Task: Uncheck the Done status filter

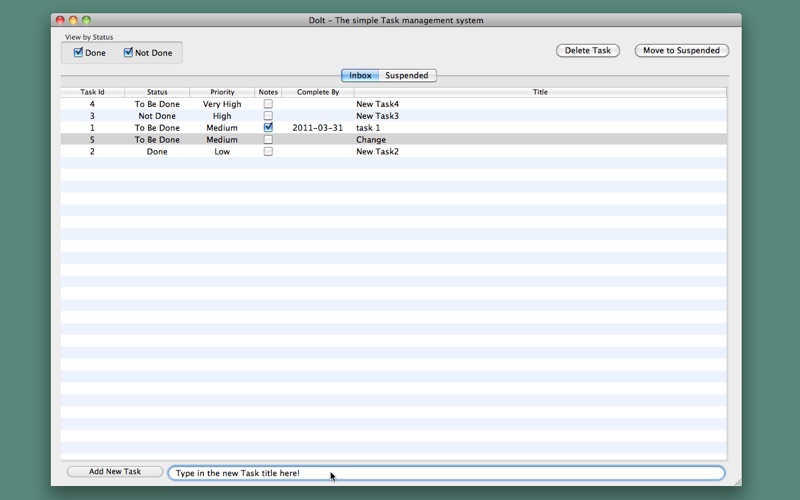Action: pyautogui.click(x=78, y=52)
